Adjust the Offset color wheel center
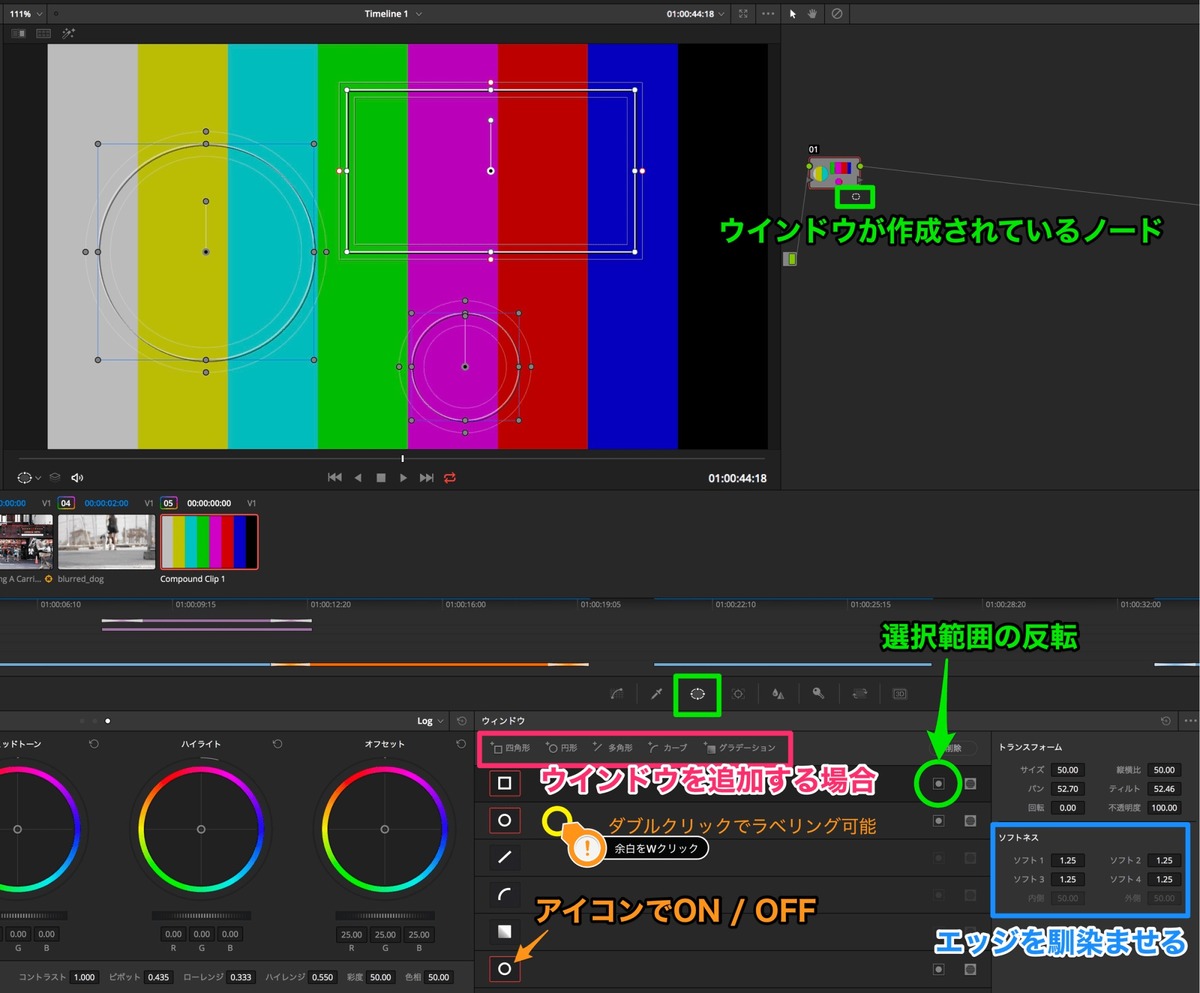 [384, 829]
